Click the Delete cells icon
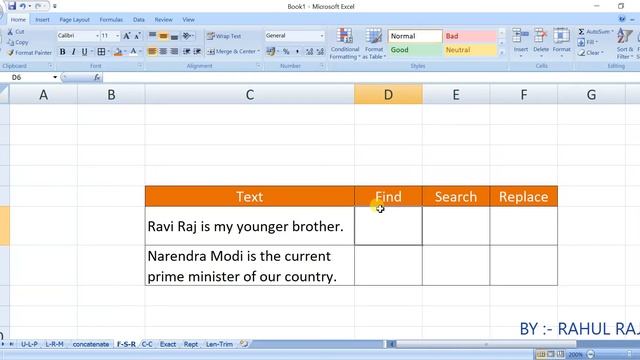 pyautogui.click(x=541, y=36)
